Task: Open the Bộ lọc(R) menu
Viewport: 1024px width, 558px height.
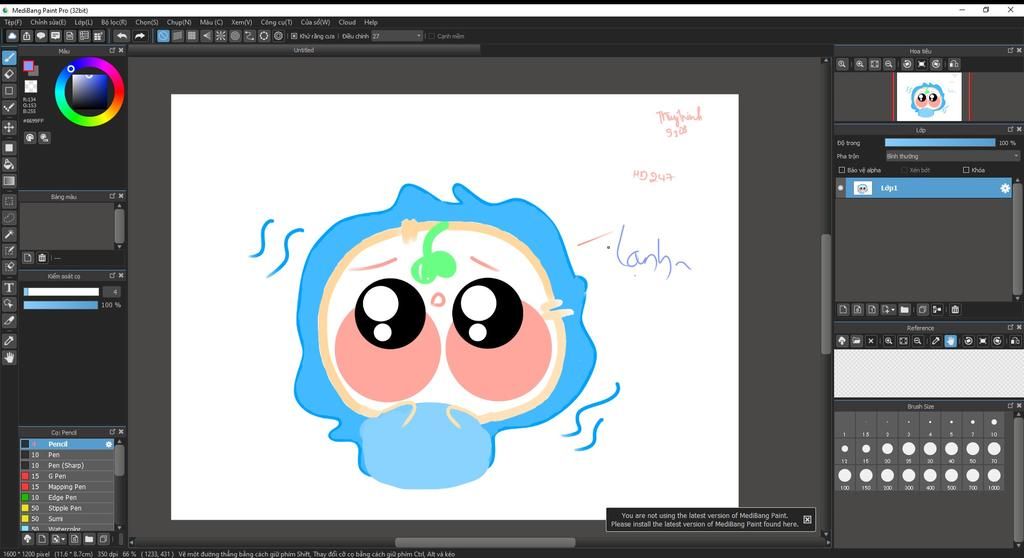Action: pos(114,22)
